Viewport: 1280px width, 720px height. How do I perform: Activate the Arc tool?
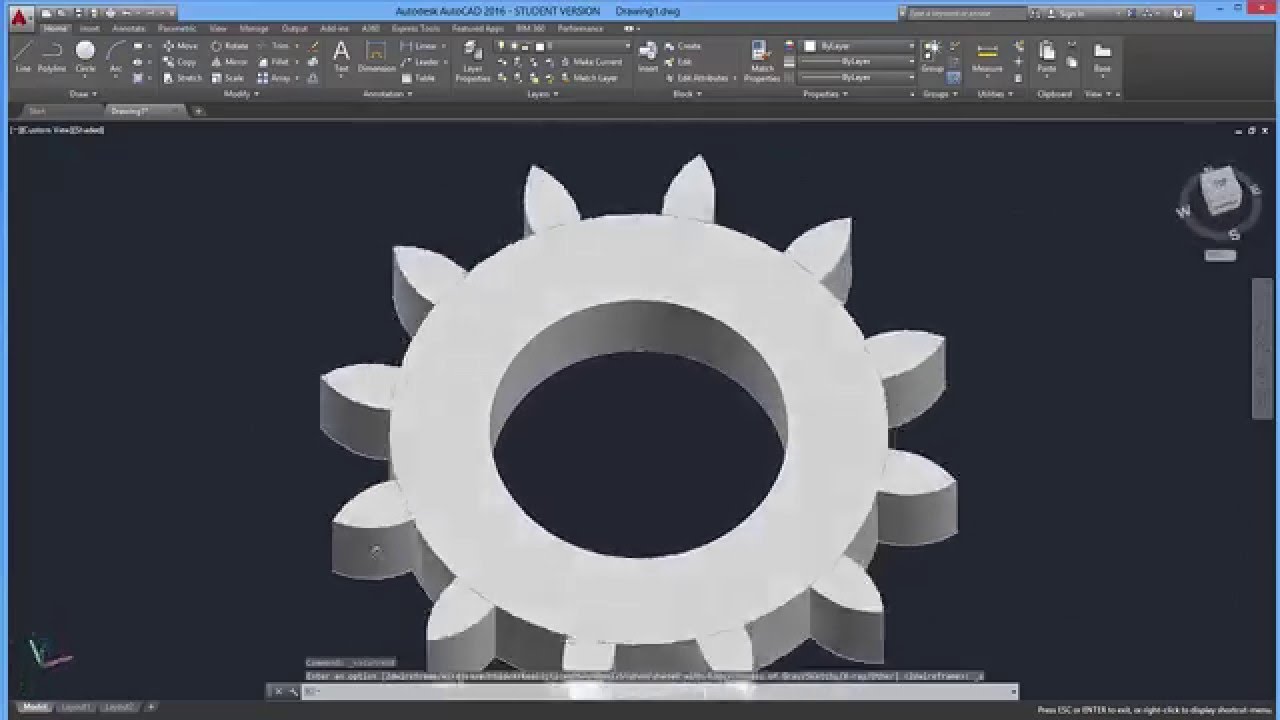coord(116,57)
